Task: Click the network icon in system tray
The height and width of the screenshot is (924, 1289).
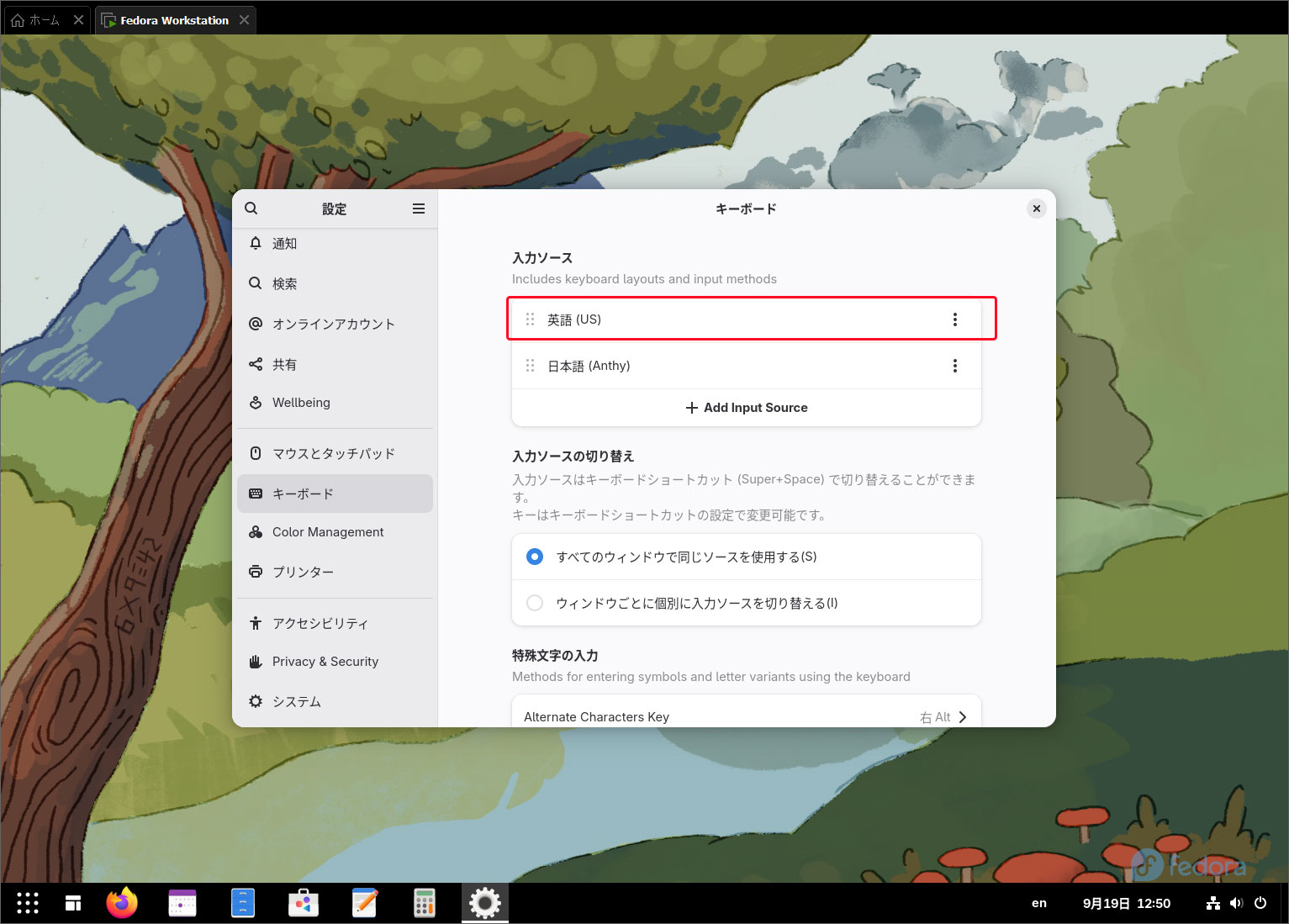Action: coord(1213,903)
